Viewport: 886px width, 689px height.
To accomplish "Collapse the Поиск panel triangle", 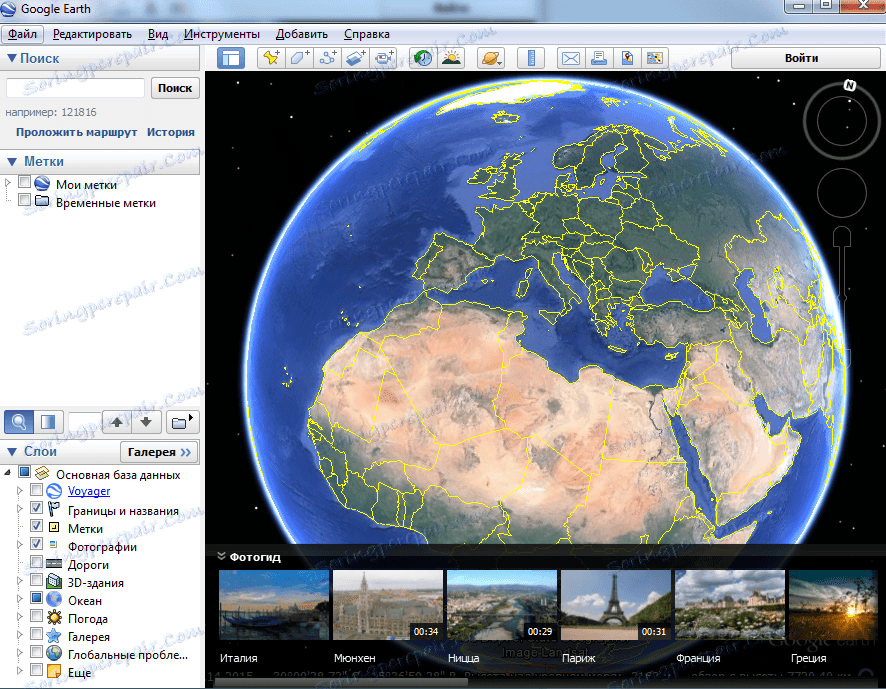I will coord(11,58).
